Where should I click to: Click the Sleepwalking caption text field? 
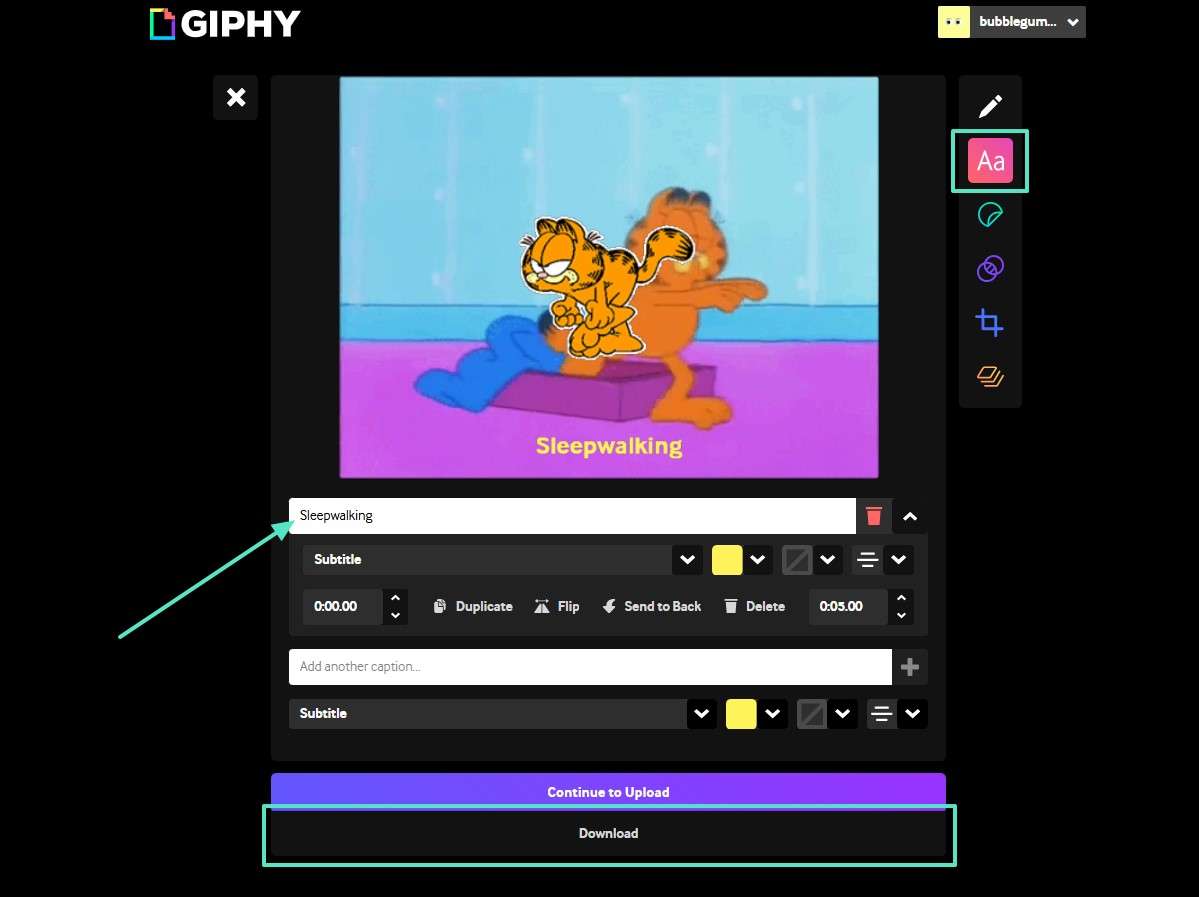pyautogui.click(x=572, y=515)
